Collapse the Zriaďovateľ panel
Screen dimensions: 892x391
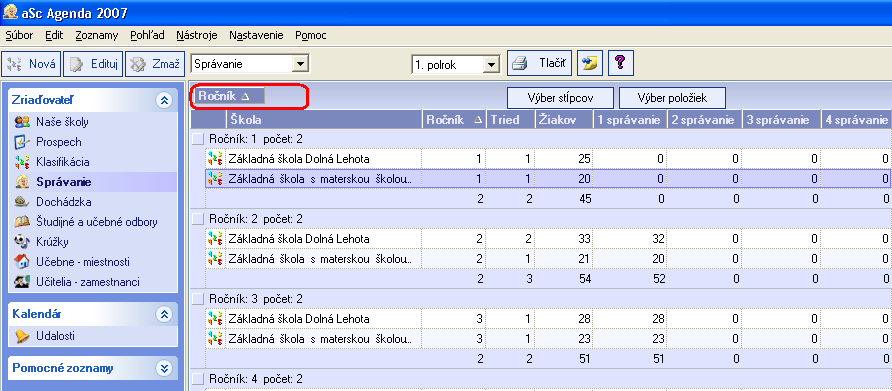tap(164, 101)
